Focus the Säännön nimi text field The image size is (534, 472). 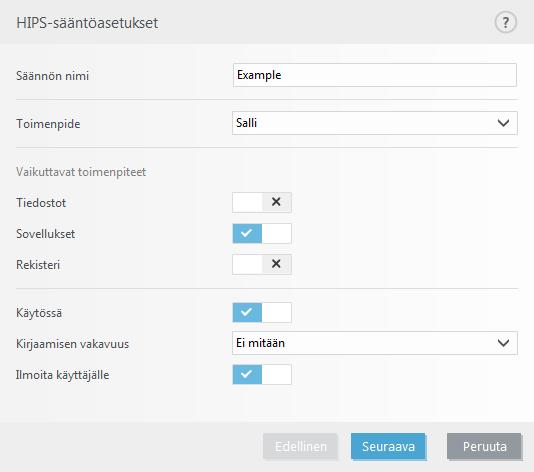(375, 75)
